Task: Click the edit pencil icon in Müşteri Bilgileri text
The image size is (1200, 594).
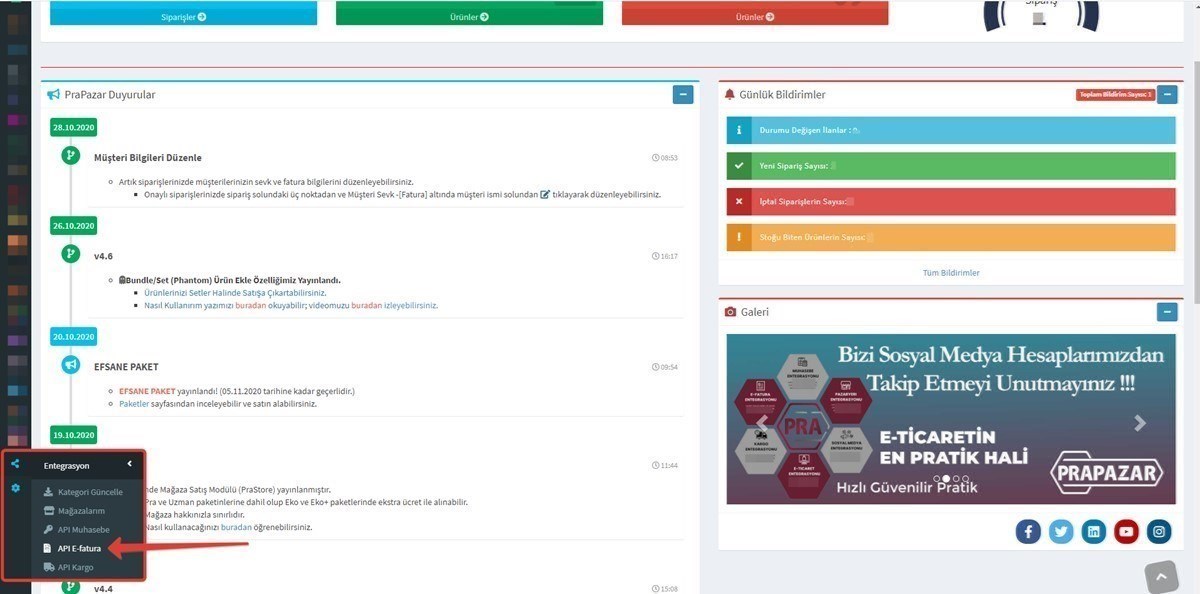Action: coord(545,194)
